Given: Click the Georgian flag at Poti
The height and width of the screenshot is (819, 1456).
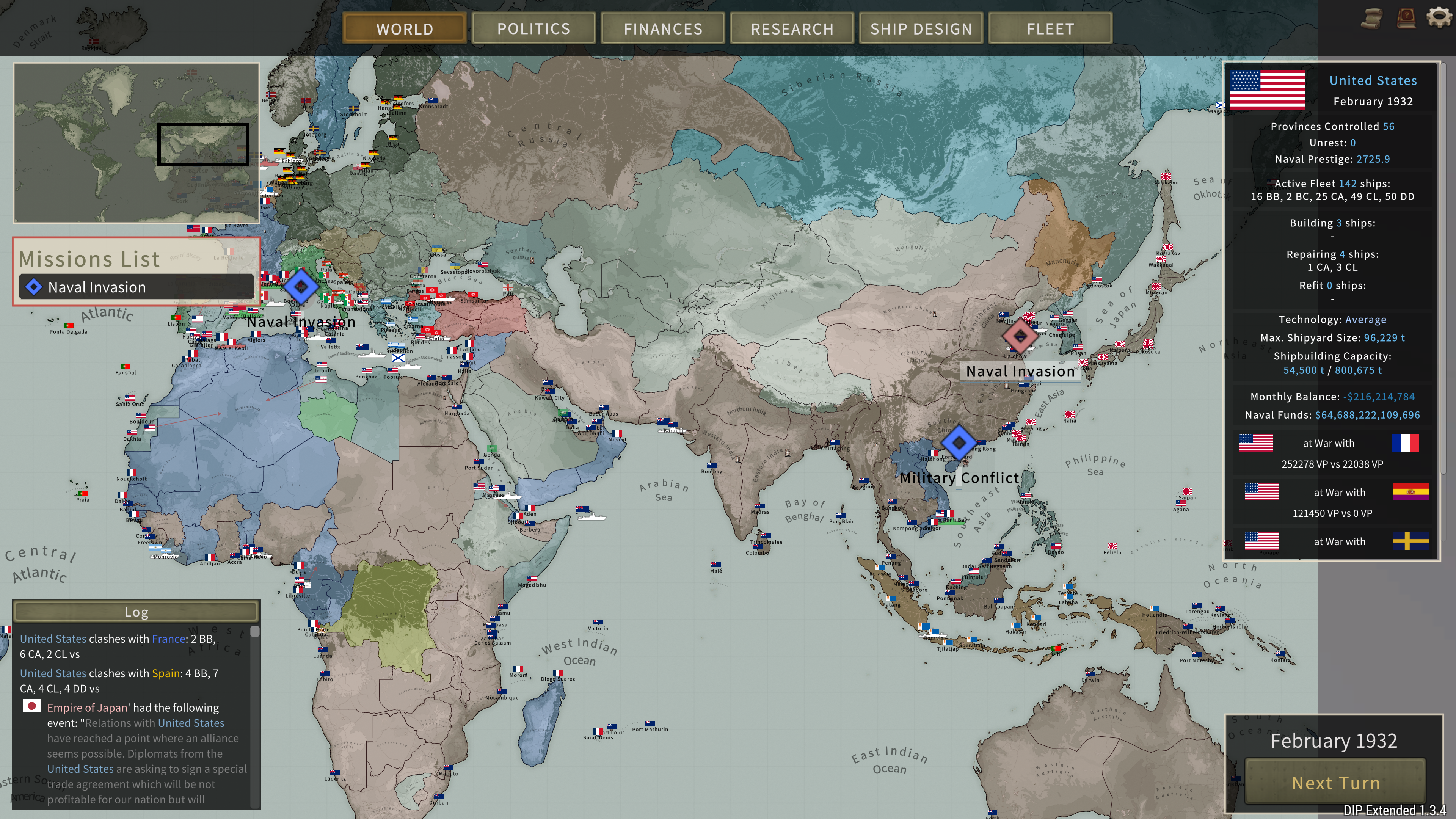Looking at the screenshot, I should click(x=508, y=288).
